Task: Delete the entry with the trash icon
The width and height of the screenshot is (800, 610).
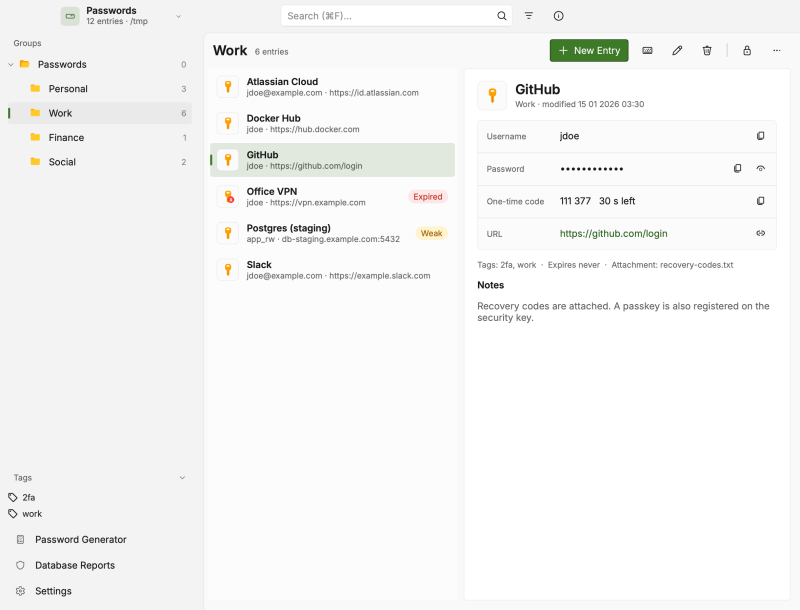Action: point(707,50)
